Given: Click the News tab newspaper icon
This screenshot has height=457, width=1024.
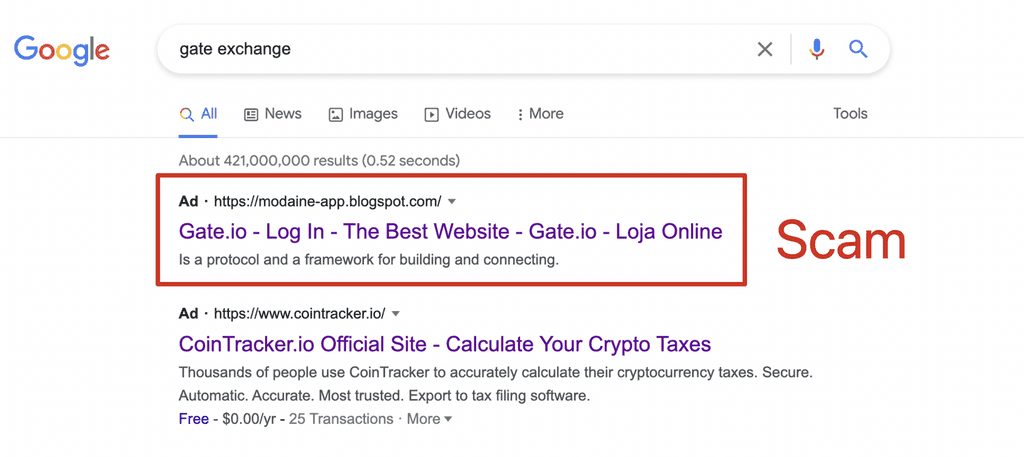Looking at the screenshot, I should coord(251,115).
